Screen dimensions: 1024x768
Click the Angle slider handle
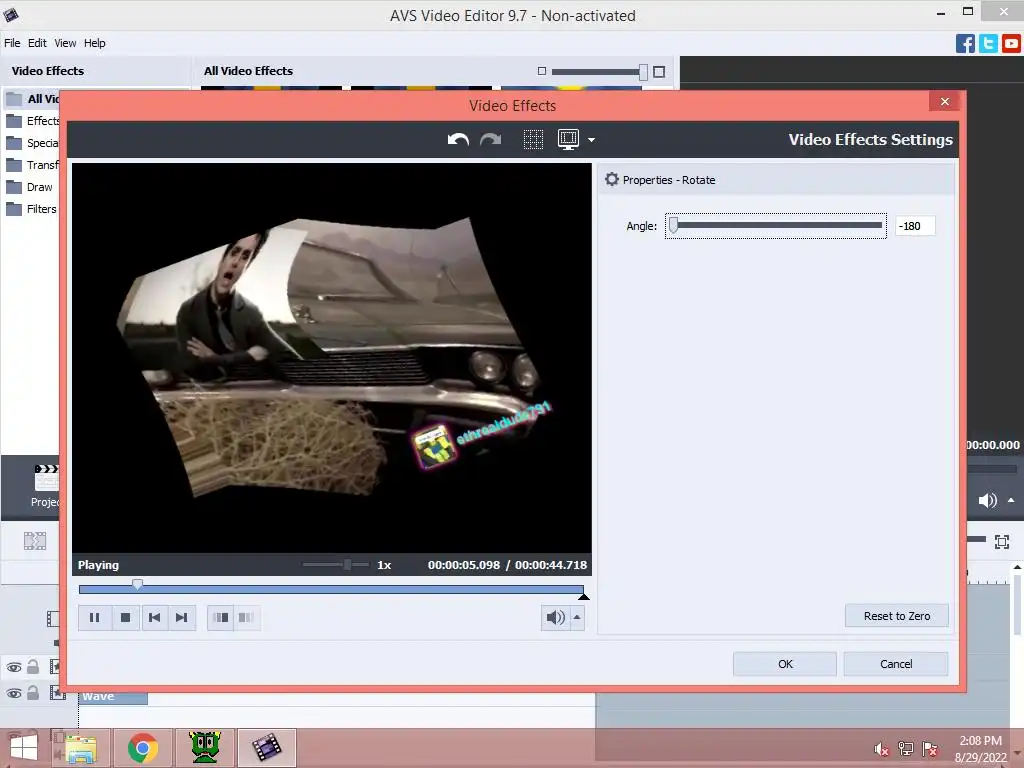(673, 225)
